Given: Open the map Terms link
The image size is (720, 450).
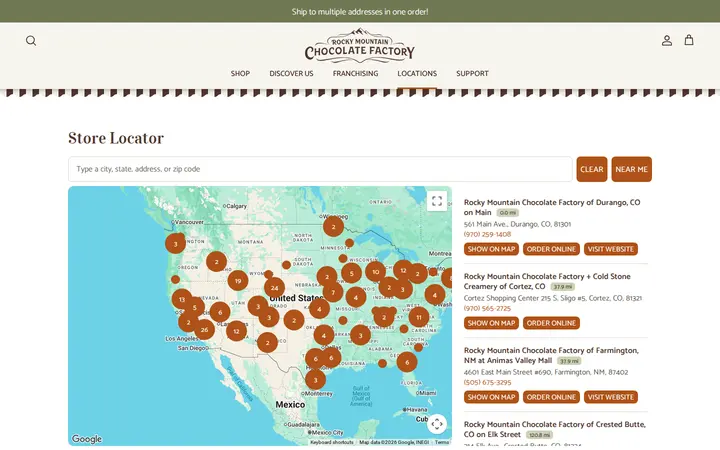Looking at the screenshot, I should click(442, 442).
